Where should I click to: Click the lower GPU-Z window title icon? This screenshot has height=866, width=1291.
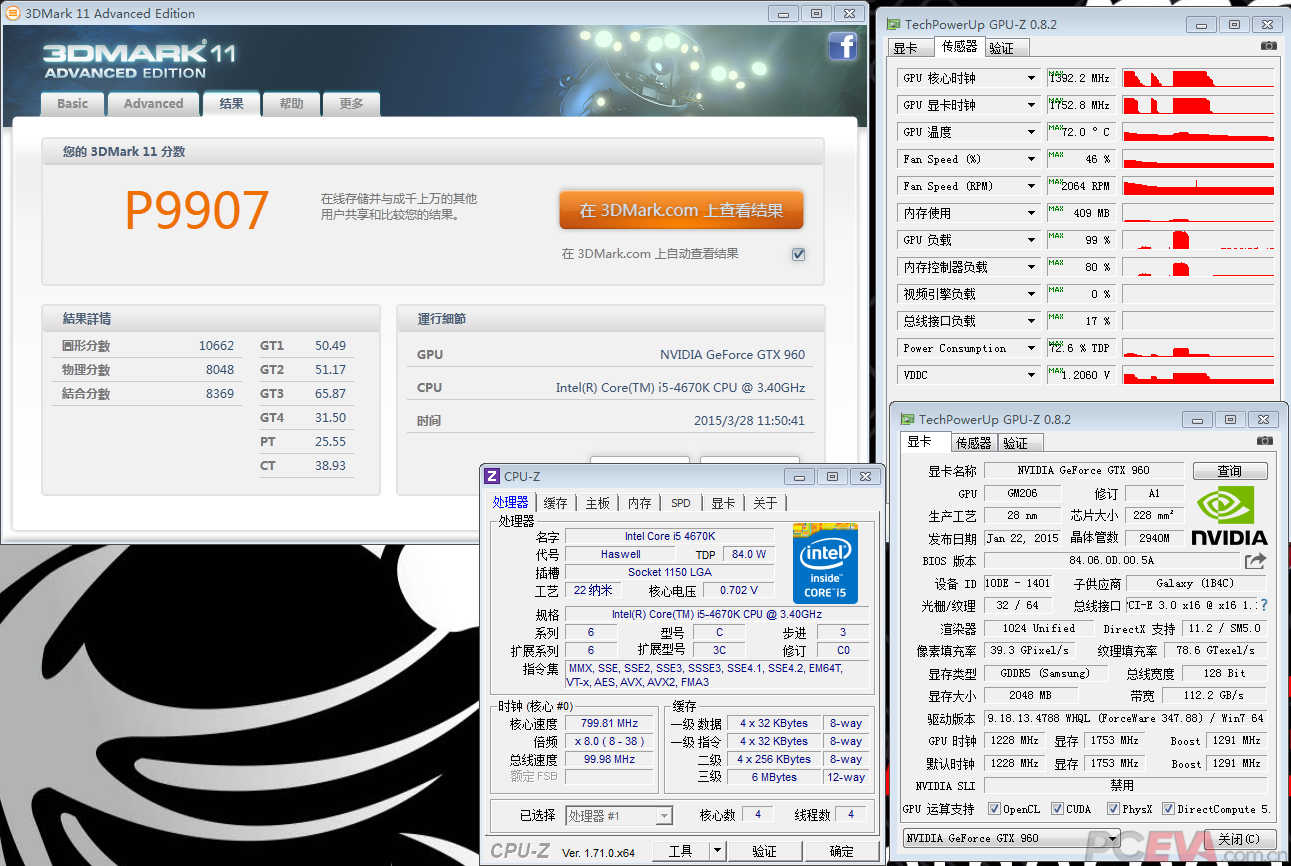click(907, 420)
